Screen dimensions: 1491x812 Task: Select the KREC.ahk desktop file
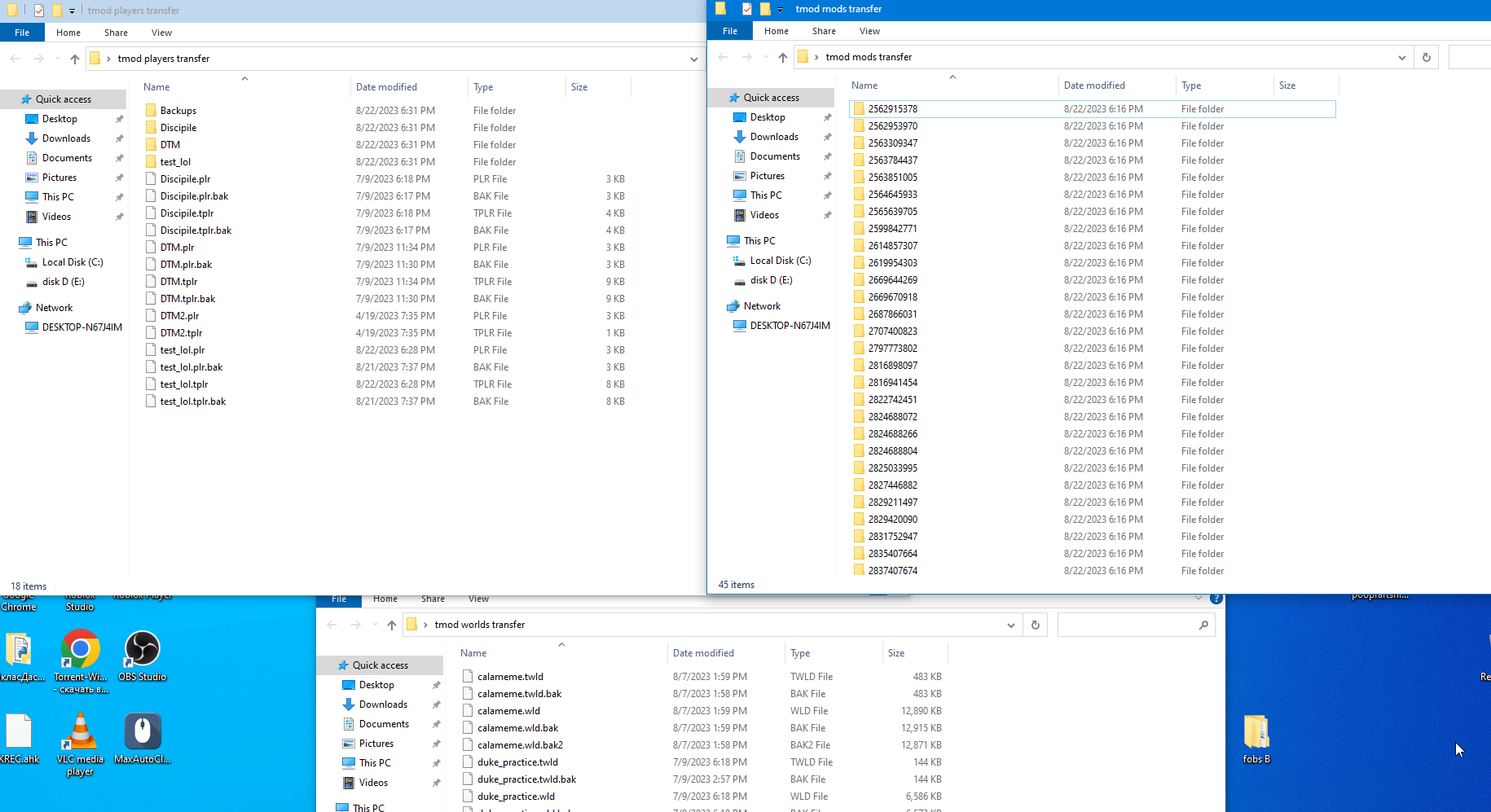tap(19, 739)
